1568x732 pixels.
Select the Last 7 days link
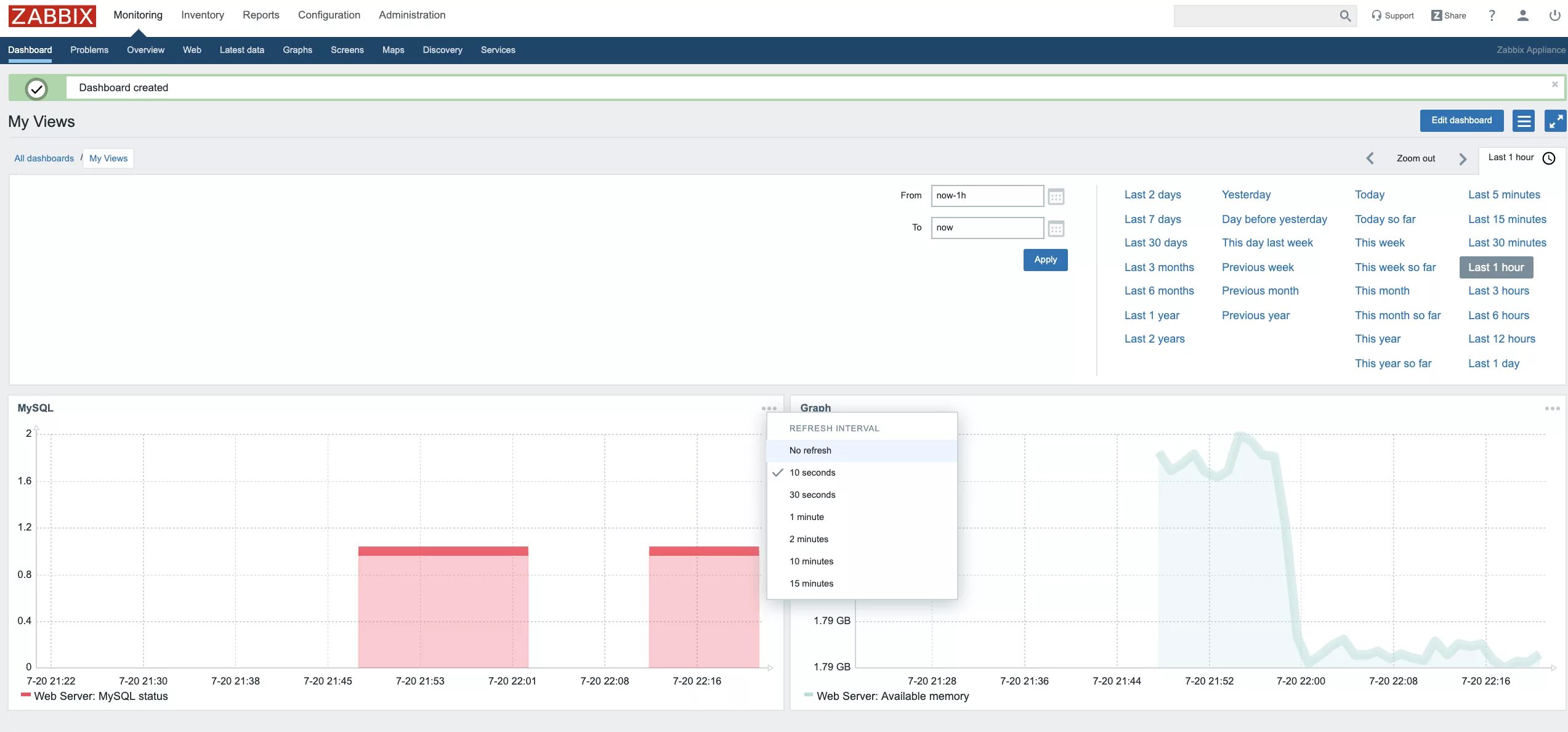point(1152,219)
